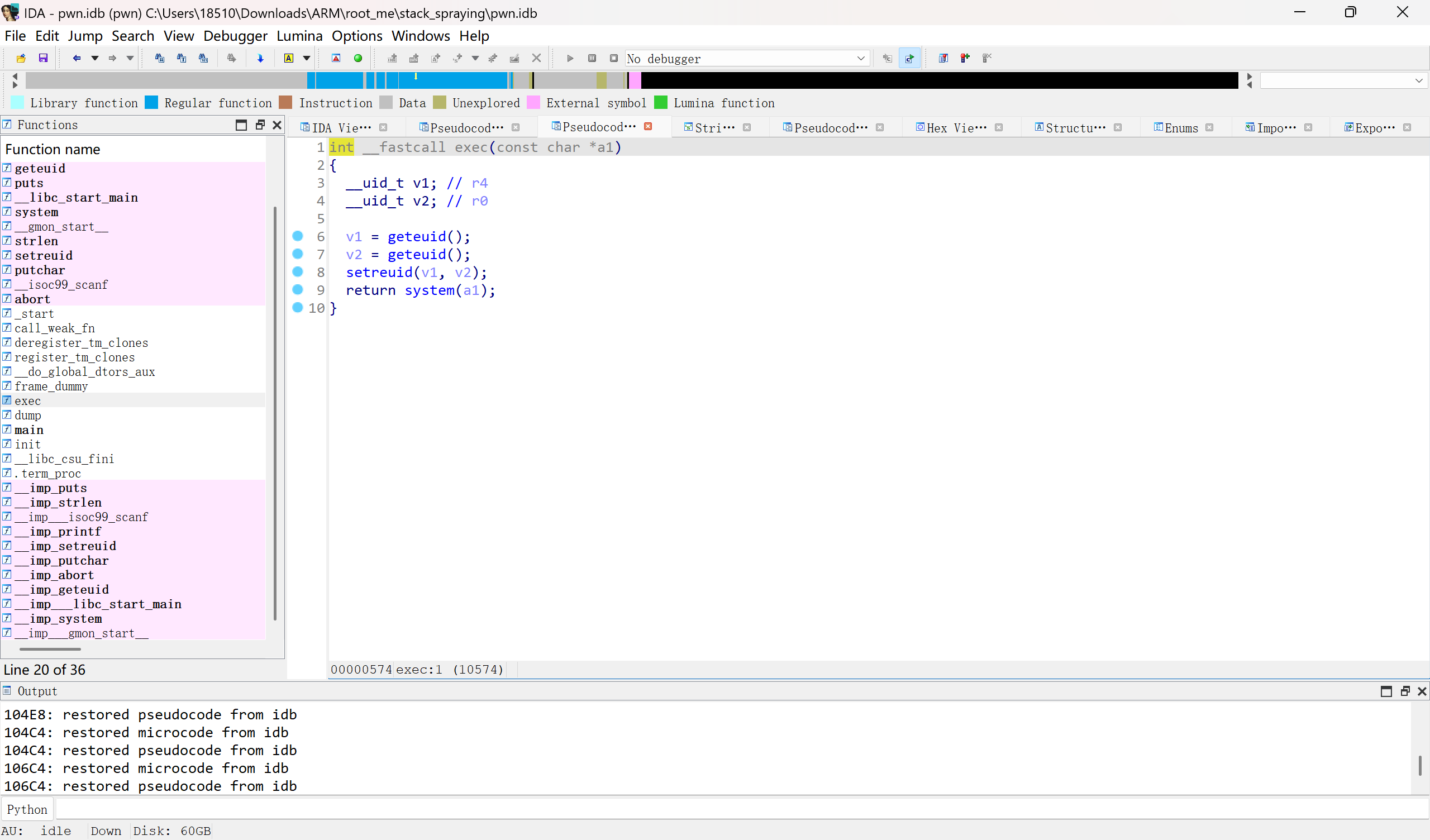This screenshot has width=1430, height=840.
Task: Click the search for text icon
Action: coord(182,58)
